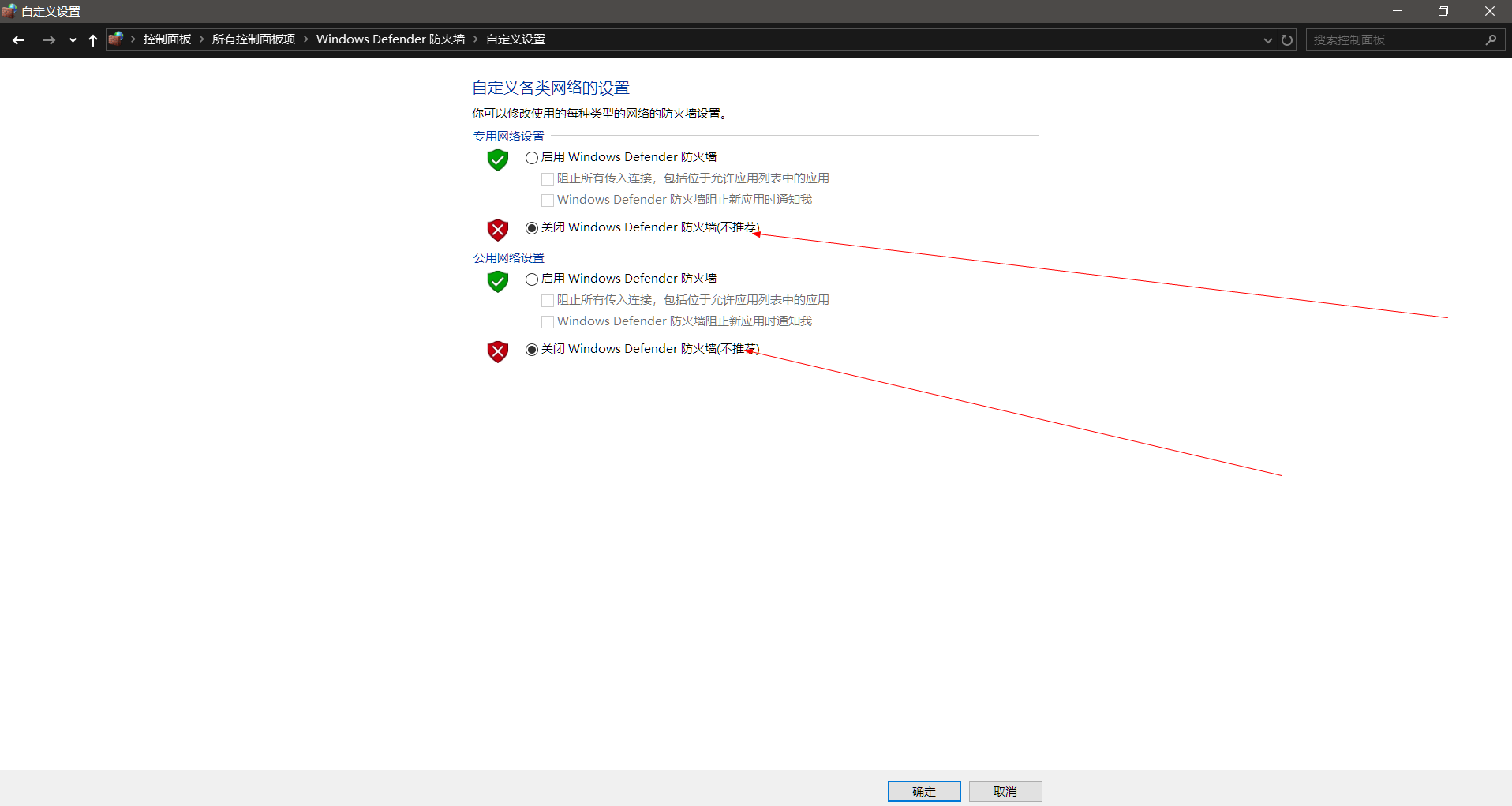This screenshot has width=1512, height=806.
Task: Click the 自定义设置 breadcrumb
Action: coord(516,39)
